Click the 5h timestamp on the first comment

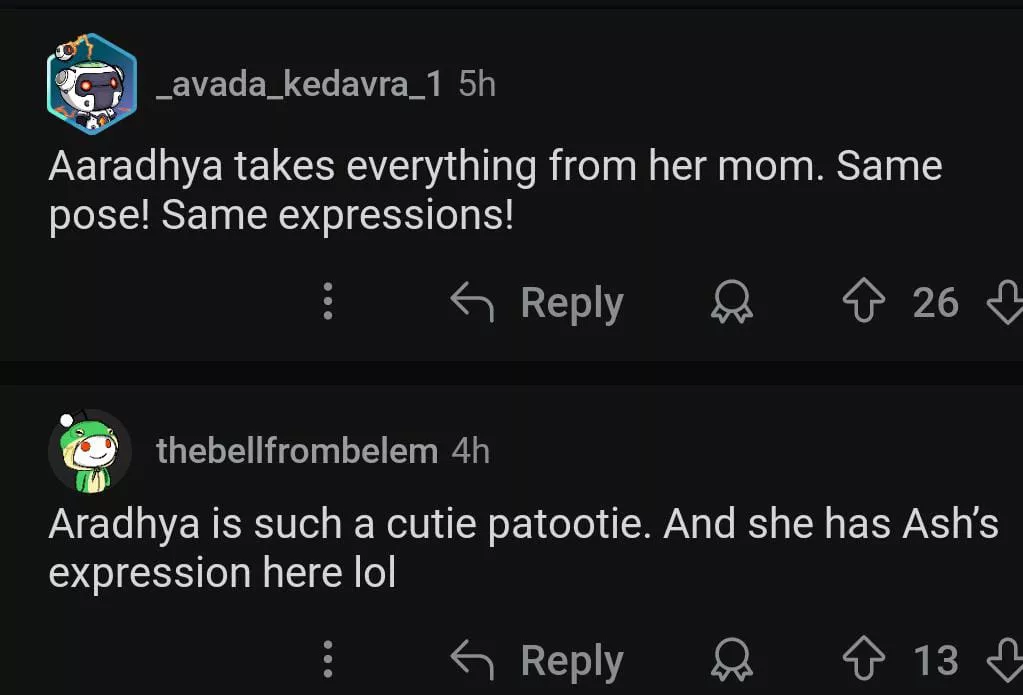[x=477, y=85]
